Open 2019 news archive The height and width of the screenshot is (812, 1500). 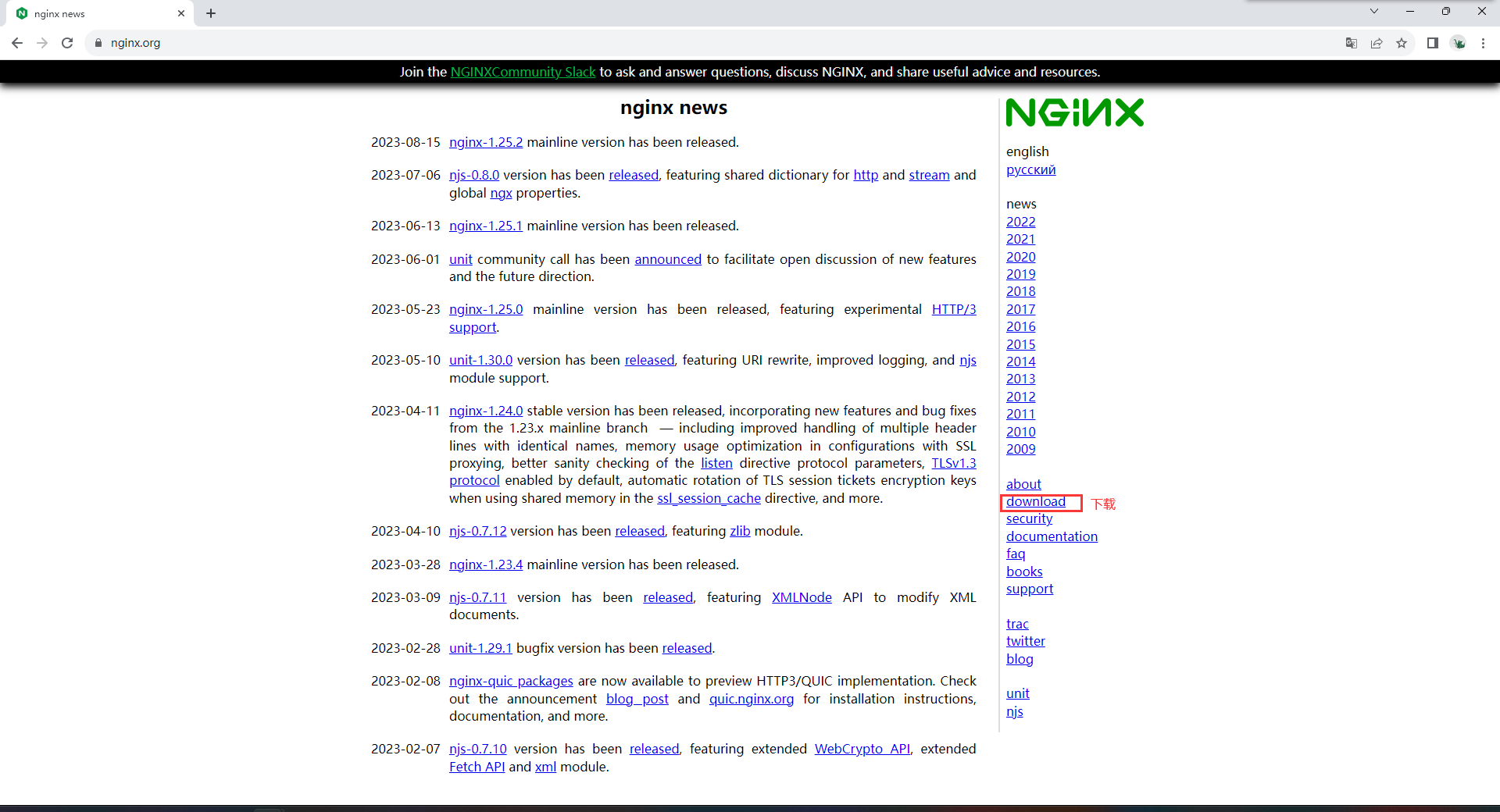(x=1020, y=274)
